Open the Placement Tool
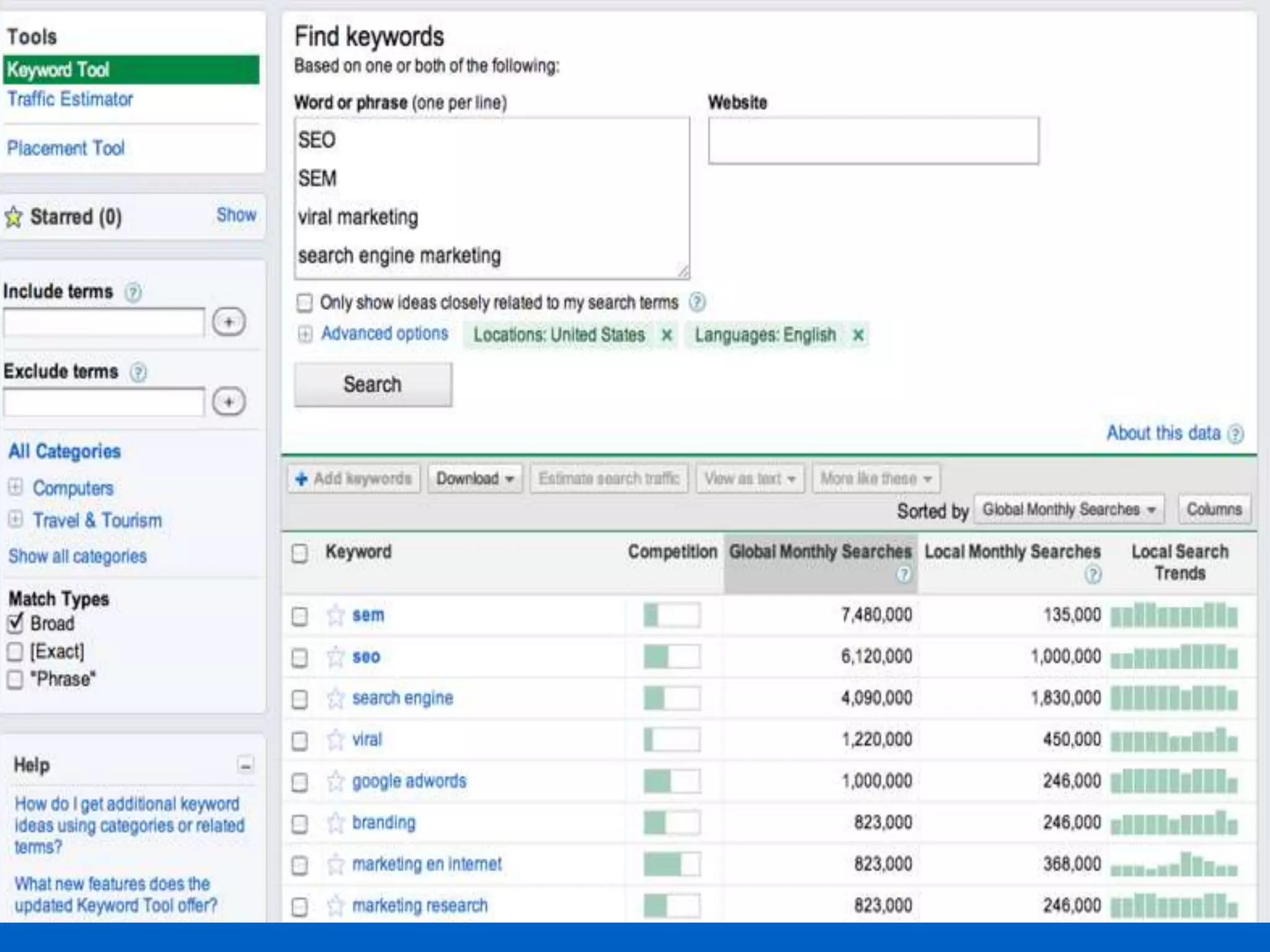Viewport: 1270px width, 952px height. point(66,148)
